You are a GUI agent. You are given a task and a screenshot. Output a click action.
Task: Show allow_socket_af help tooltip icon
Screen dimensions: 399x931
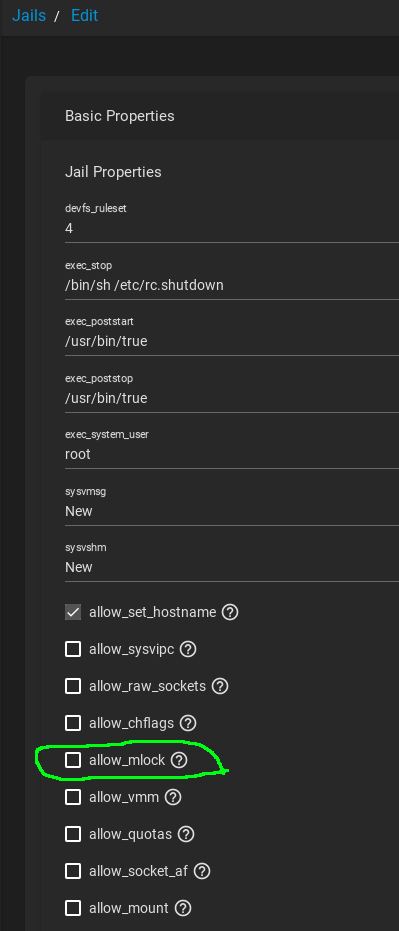202,871
